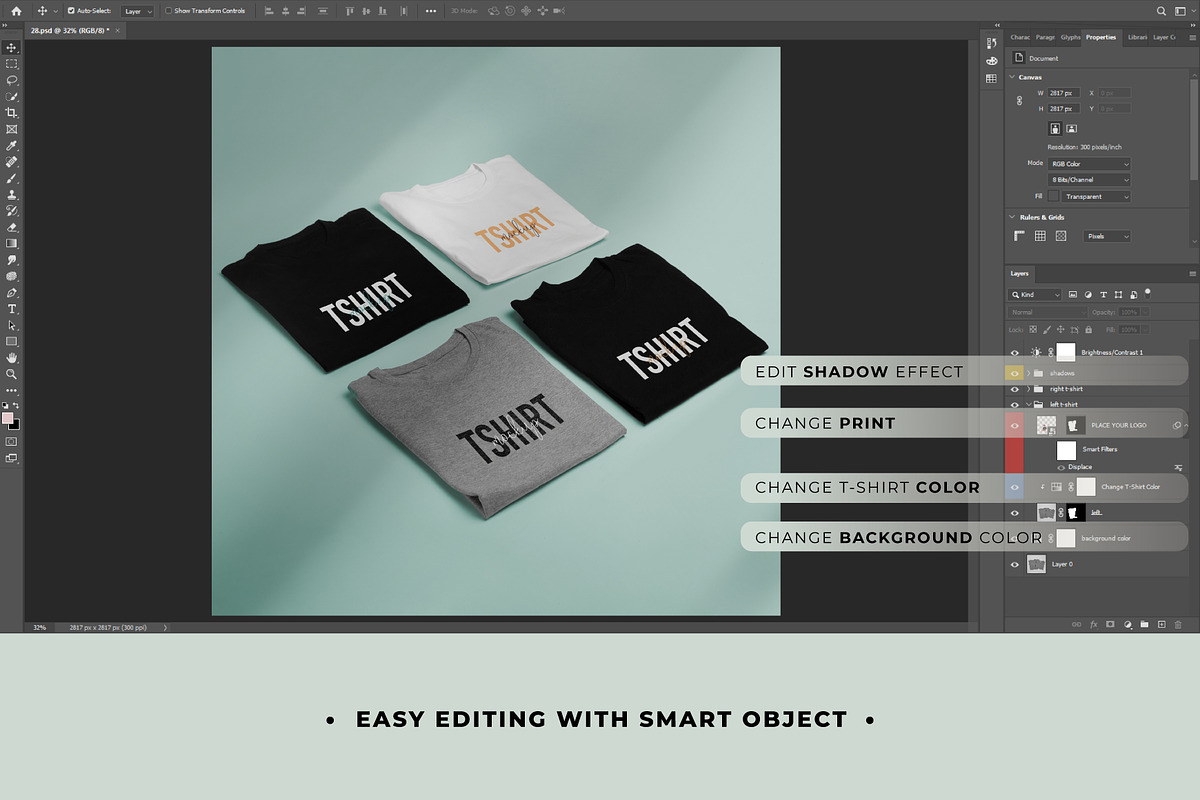Click the grid toggle button in Rulers & Grids
Image resolution: width=1200 pixels, height=800 pixels.
click(x=1040, y=236)
